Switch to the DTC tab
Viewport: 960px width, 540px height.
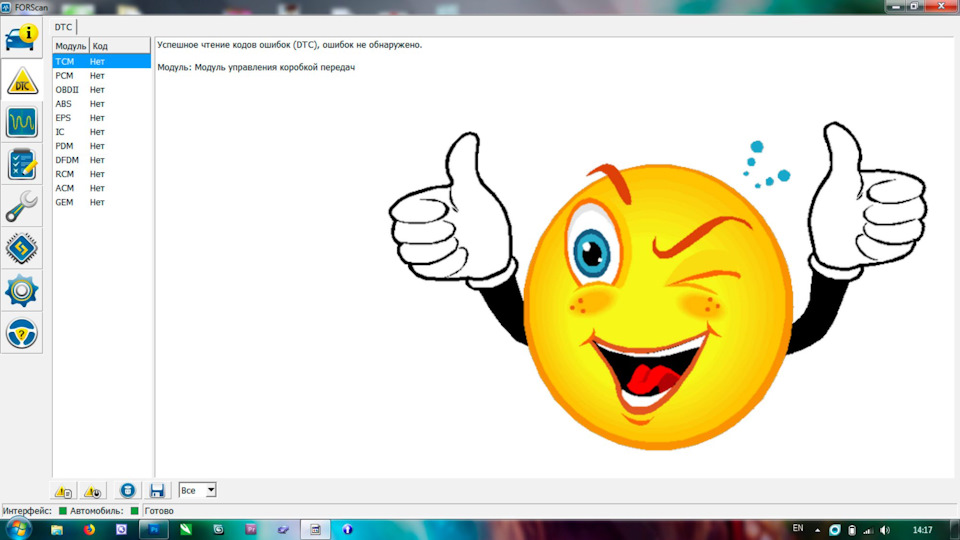pyautogui.click(x=63, y=27)
